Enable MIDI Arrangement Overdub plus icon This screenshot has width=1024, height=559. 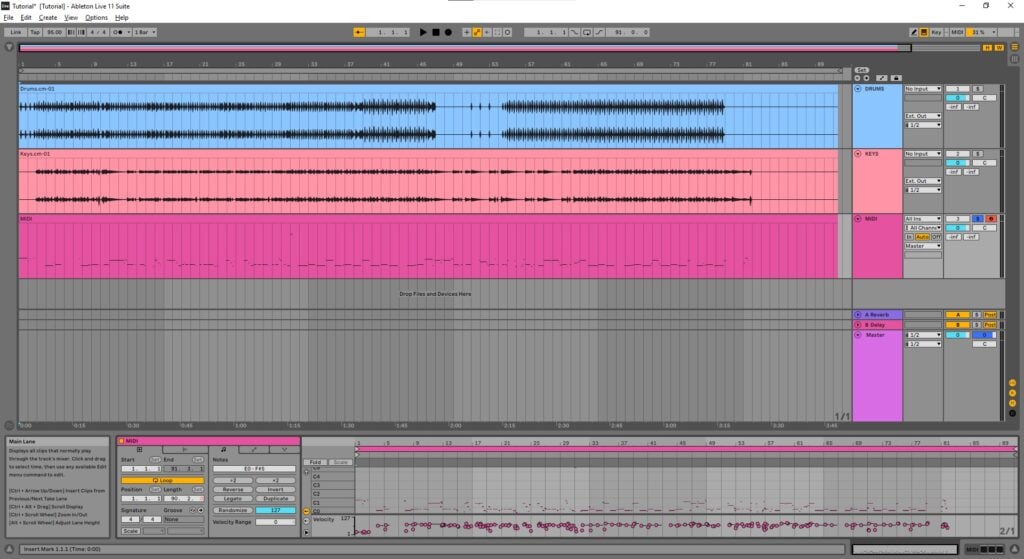[x=466, y=32]
